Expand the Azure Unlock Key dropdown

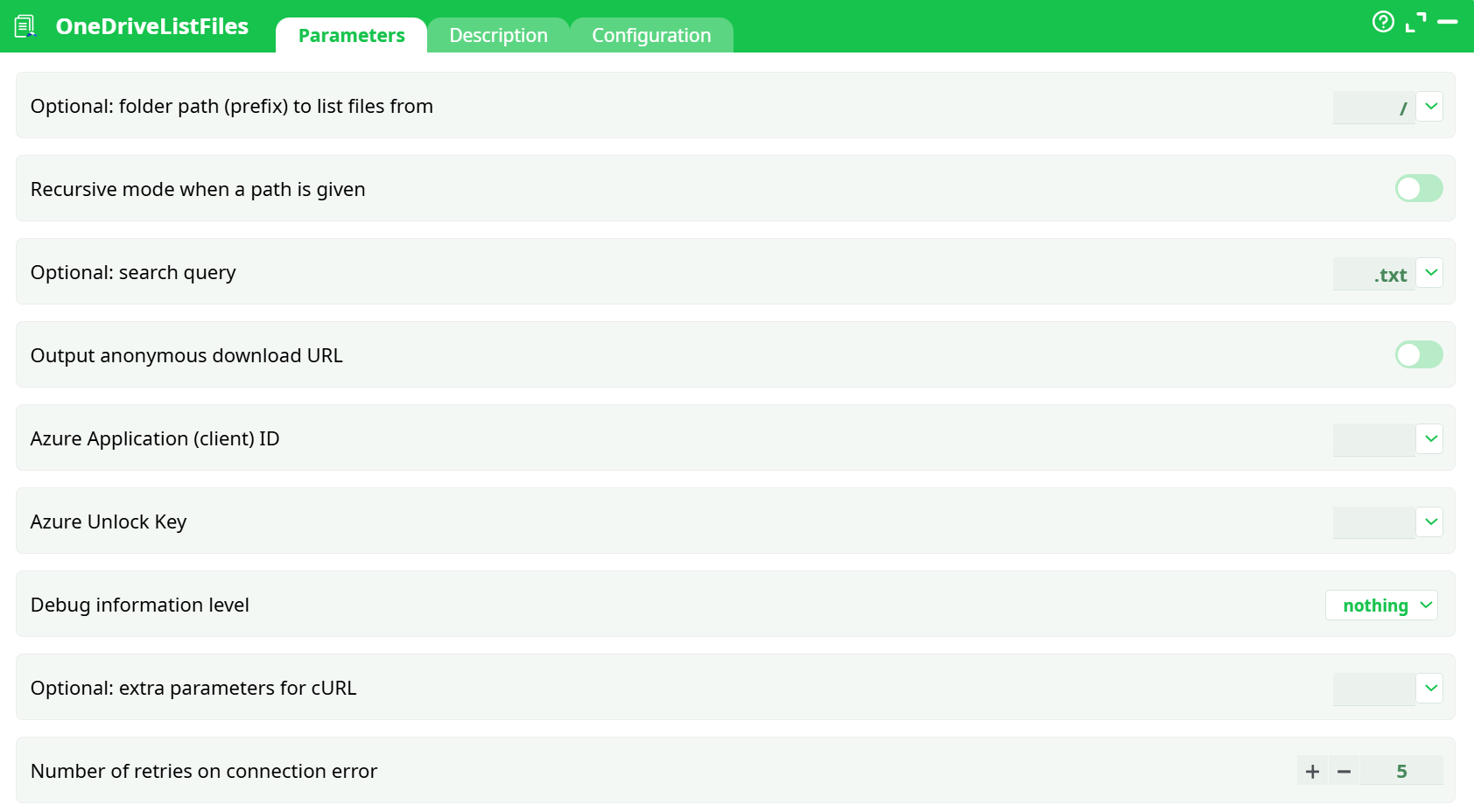(1431, 521)
